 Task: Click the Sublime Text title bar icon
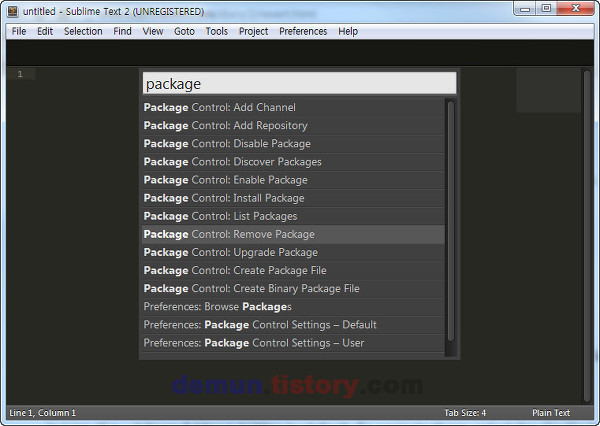point(13,11)
